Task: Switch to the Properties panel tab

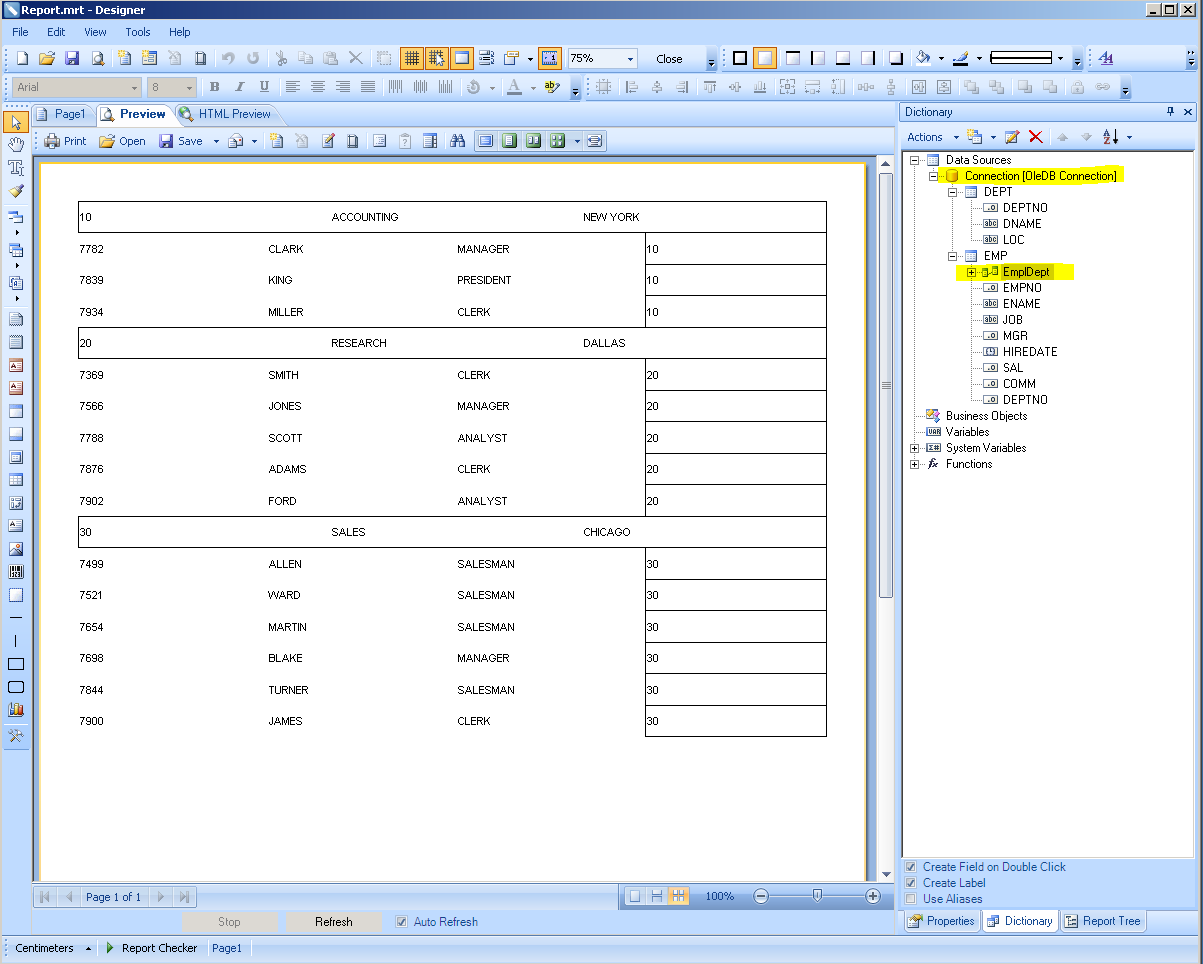Action: point(942,921)
